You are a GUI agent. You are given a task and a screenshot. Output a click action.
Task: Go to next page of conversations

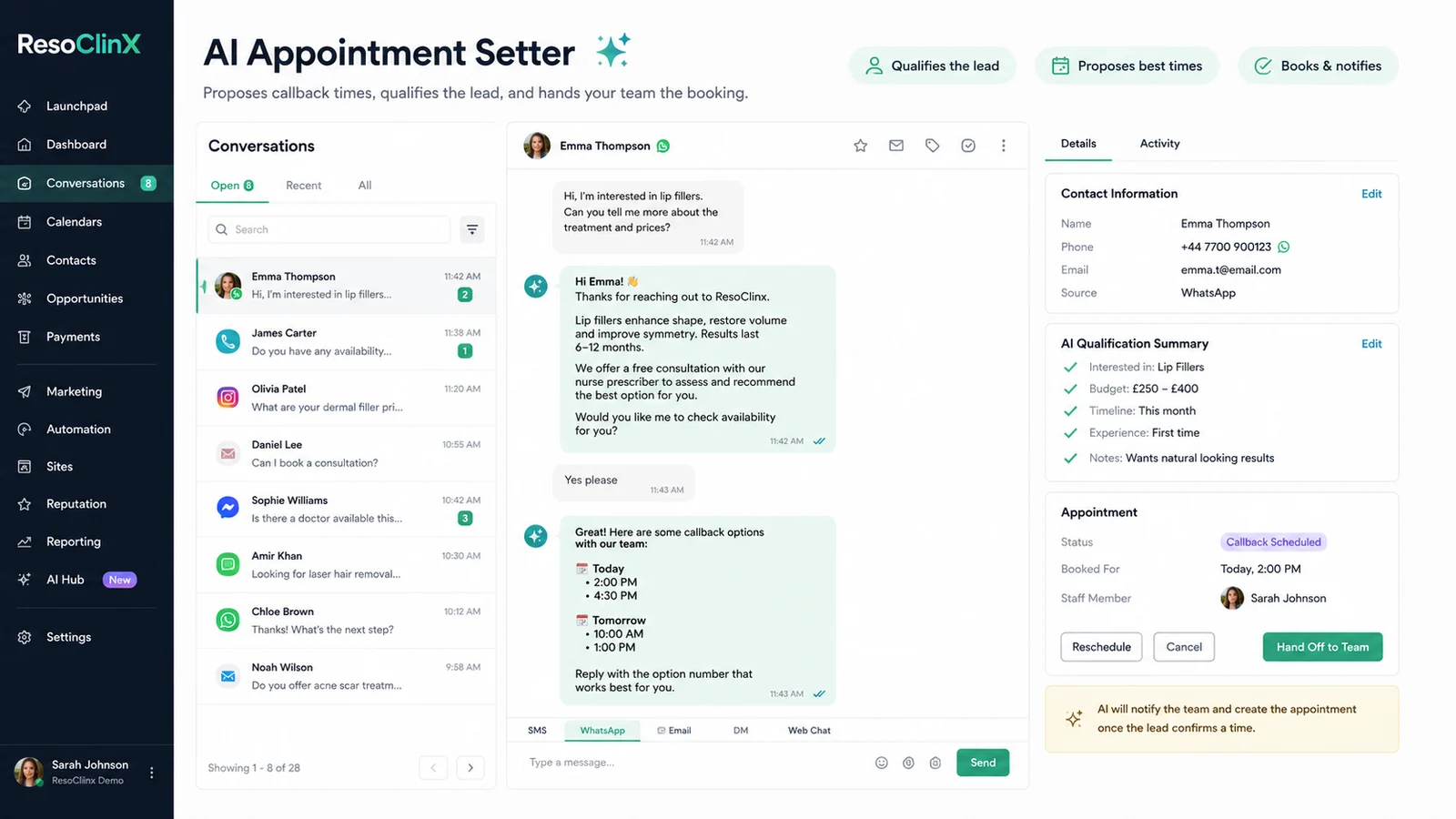[470, 768]
